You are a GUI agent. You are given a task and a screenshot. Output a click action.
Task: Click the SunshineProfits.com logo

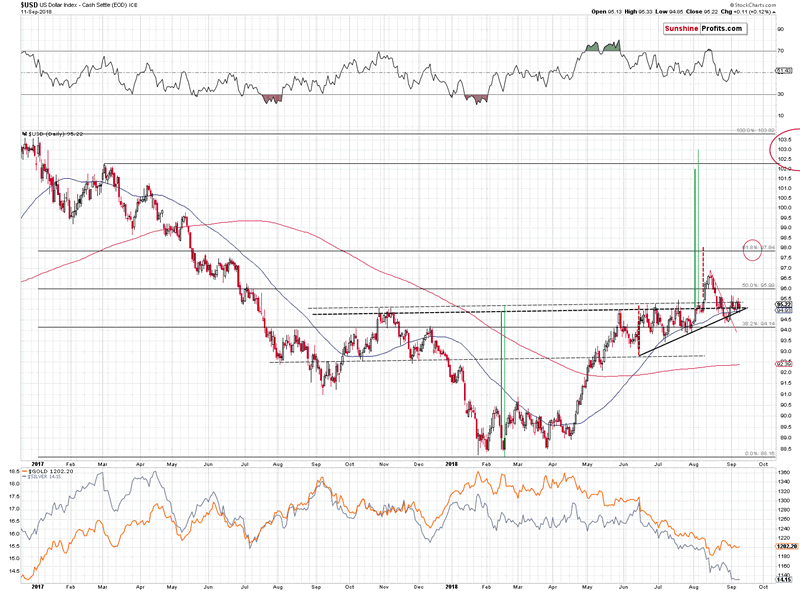pyautogui.click(x=705, y=29)
